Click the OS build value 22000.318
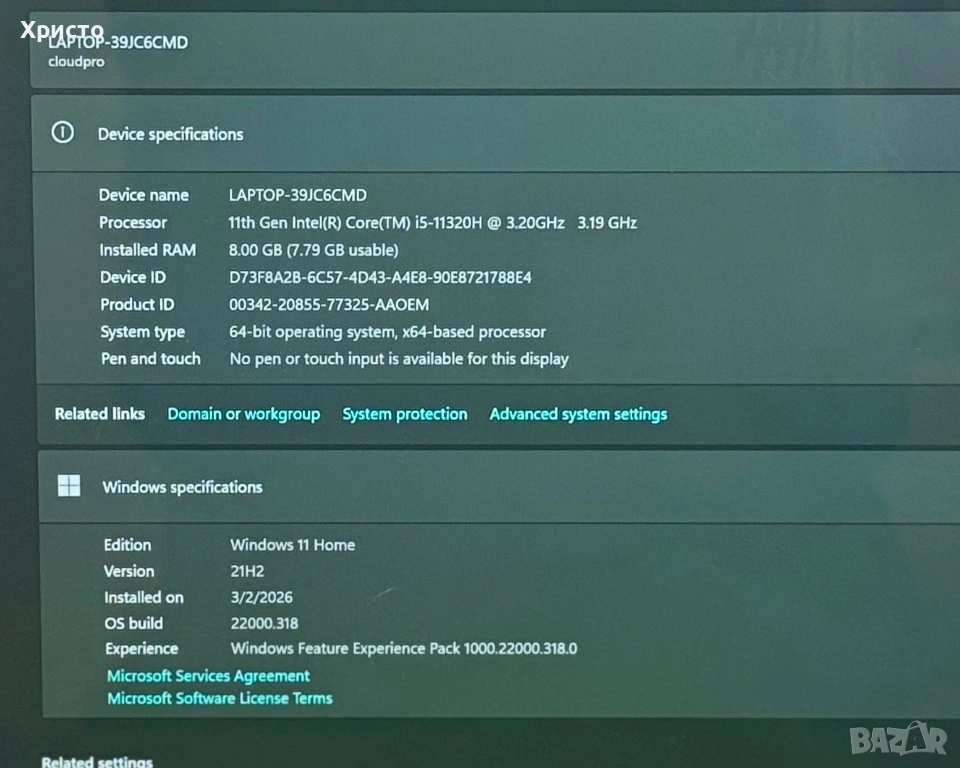Image resolution: width=960 pixels, height=768 pixels. click(x=264, y=623)
